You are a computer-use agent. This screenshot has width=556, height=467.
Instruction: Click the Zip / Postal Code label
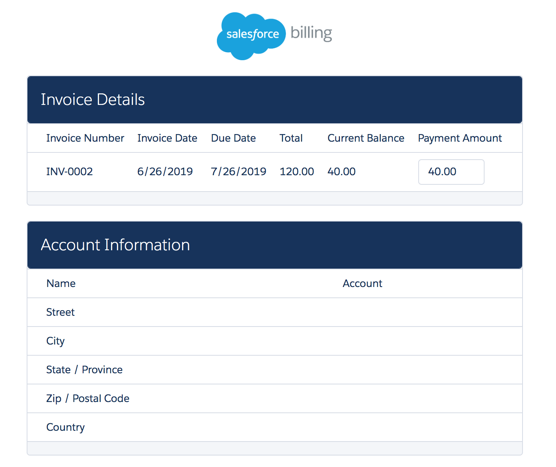pos(88,399)
